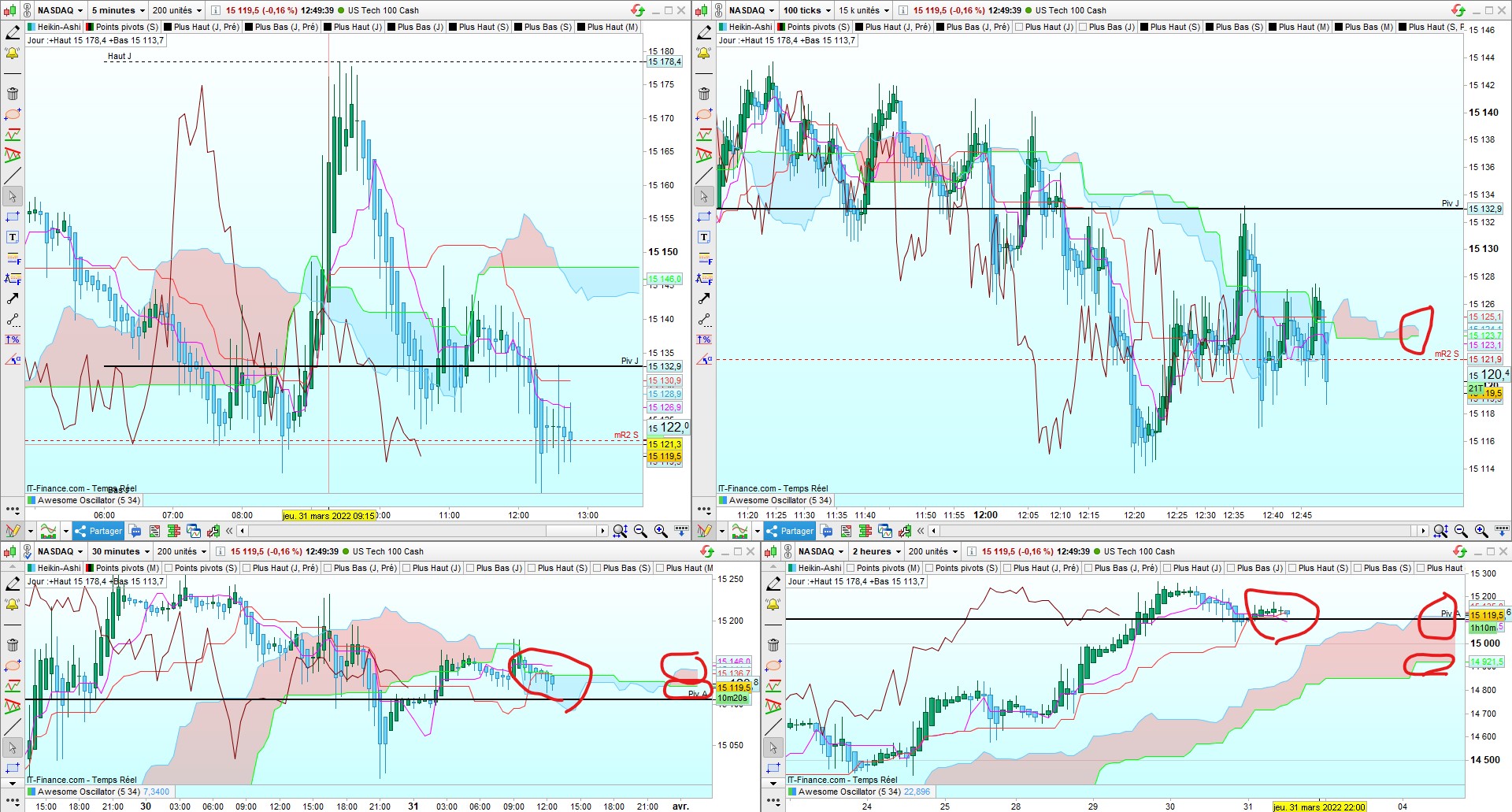This screenshot has height=812, width=1512.
Task: Open the 30 minutes timeframe dropdown
Action: click(x=120, y=551)
